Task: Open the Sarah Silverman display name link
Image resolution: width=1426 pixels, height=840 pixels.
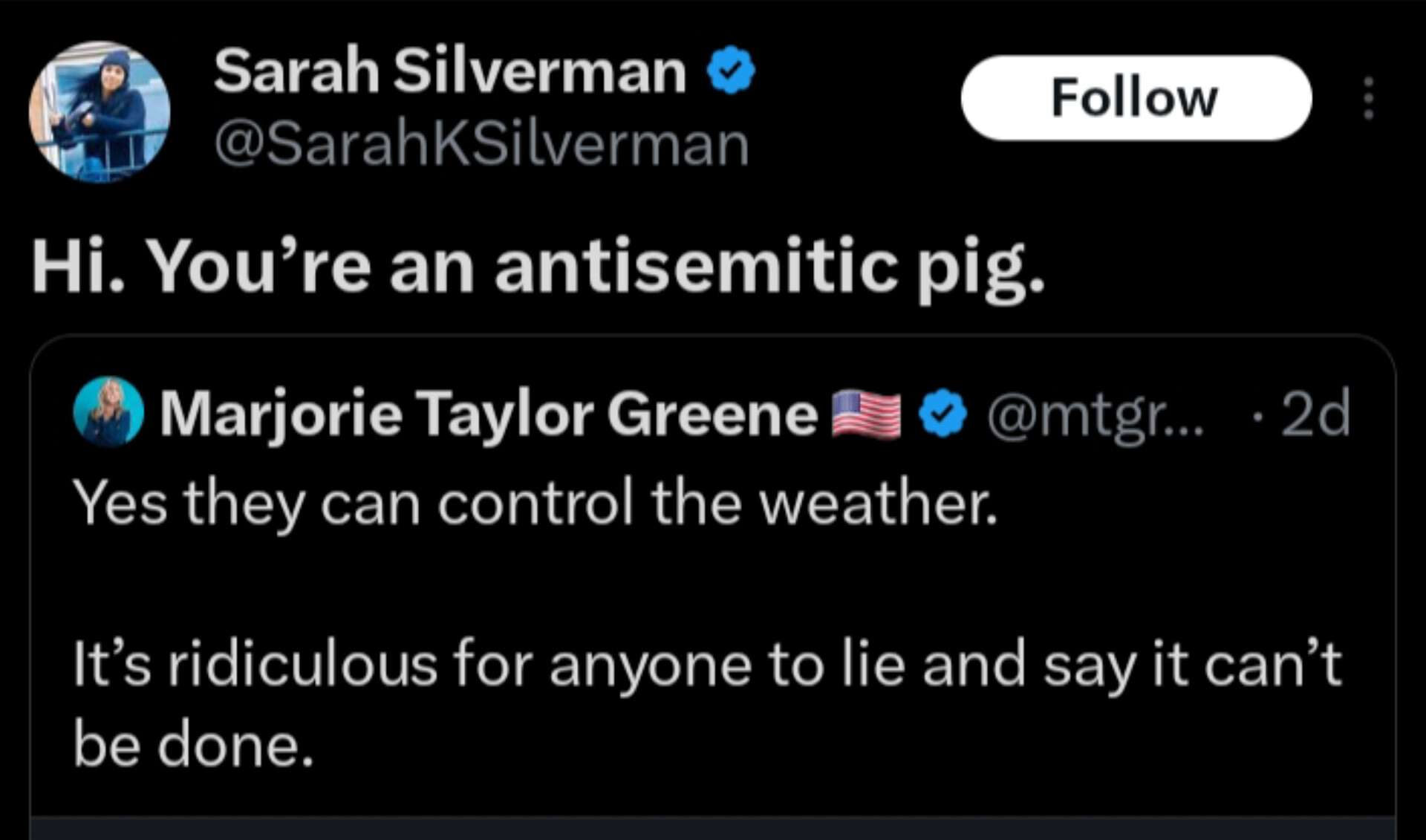Action: coord(450,71)
